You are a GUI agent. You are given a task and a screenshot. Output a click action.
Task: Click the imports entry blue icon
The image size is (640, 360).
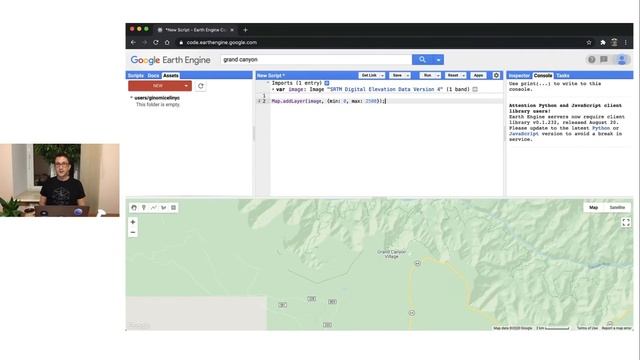click(x=327, y=83)
